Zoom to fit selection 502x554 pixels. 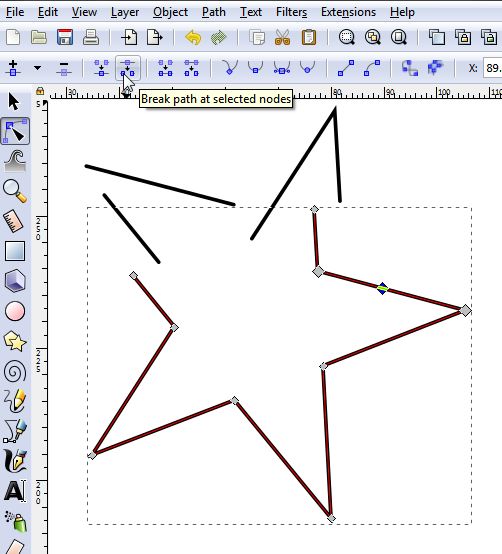[x=347, y=37]
